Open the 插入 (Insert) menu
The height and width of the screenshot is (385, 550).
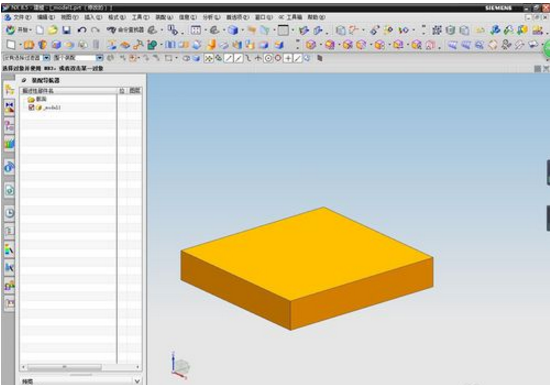93,17
